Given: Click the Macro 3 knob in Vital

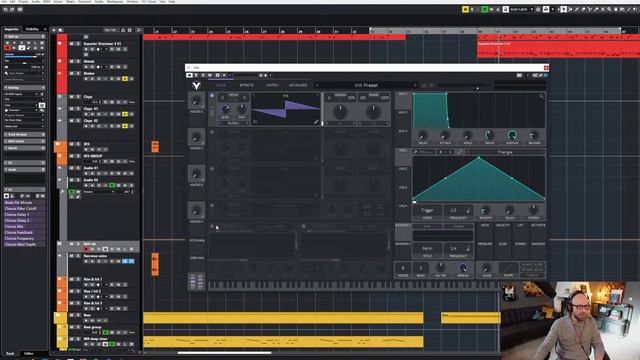Looking at the screenshot, I should 196,174.
